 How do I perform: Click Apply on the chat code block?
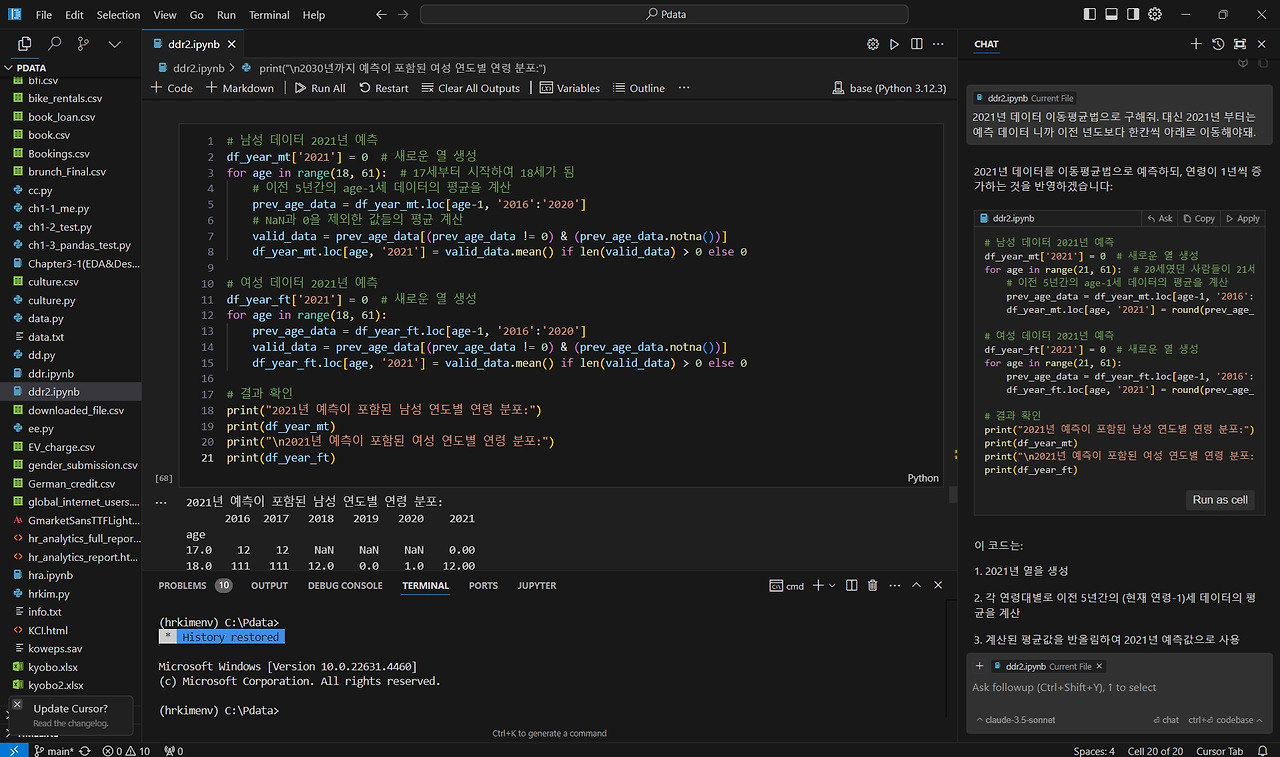point(1242,218)
